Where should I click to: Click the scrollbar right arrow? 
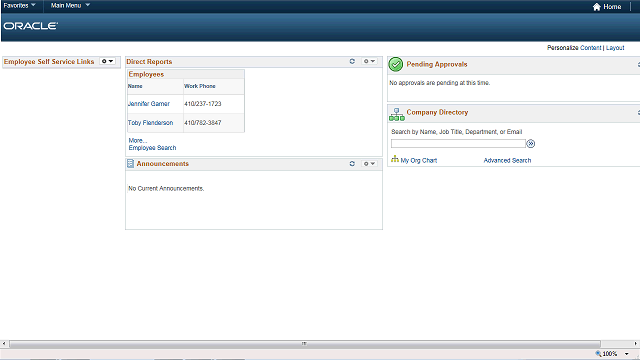point(636,344)
